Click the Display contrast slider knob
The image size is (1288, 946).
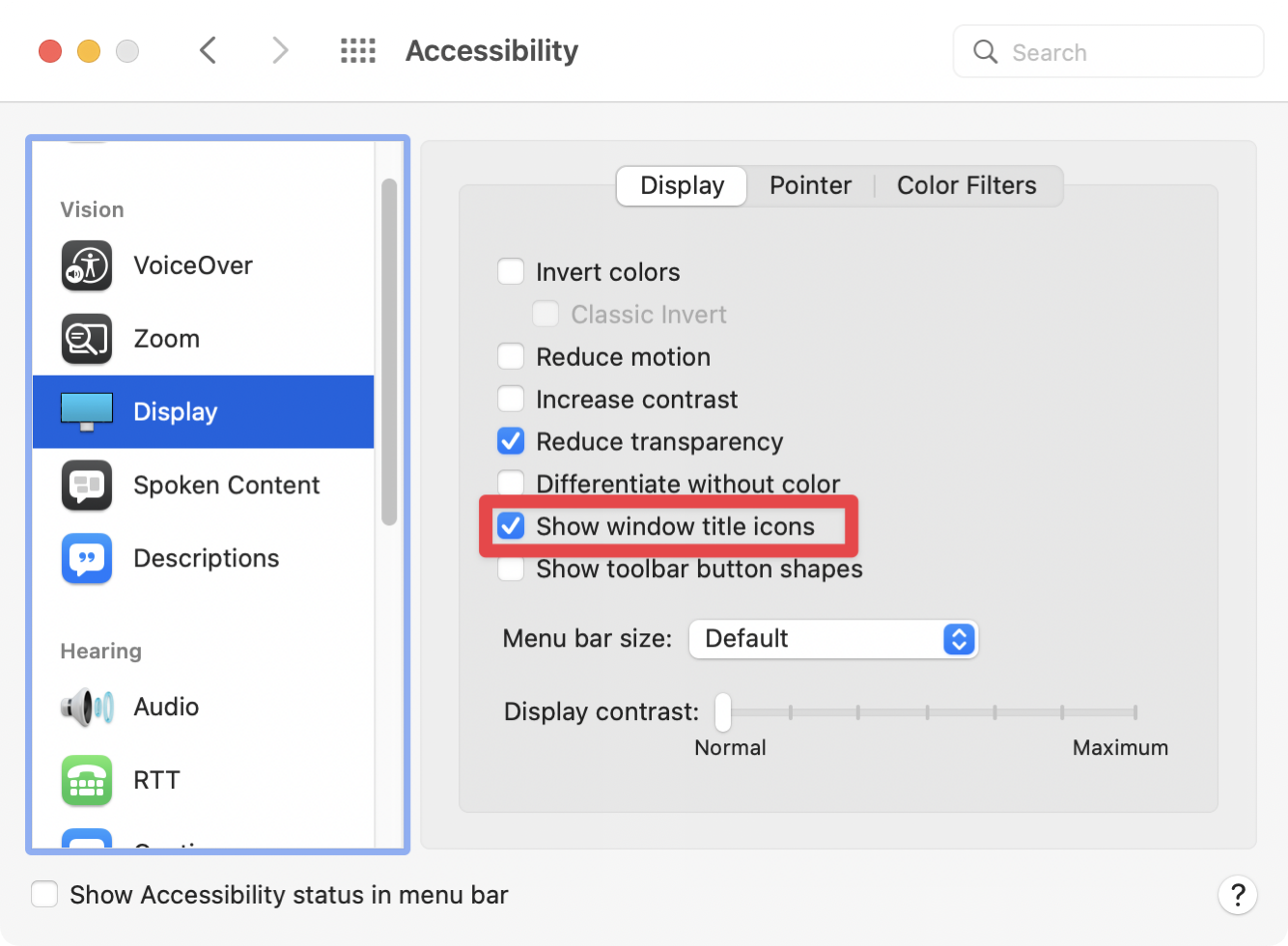(723, 712)
